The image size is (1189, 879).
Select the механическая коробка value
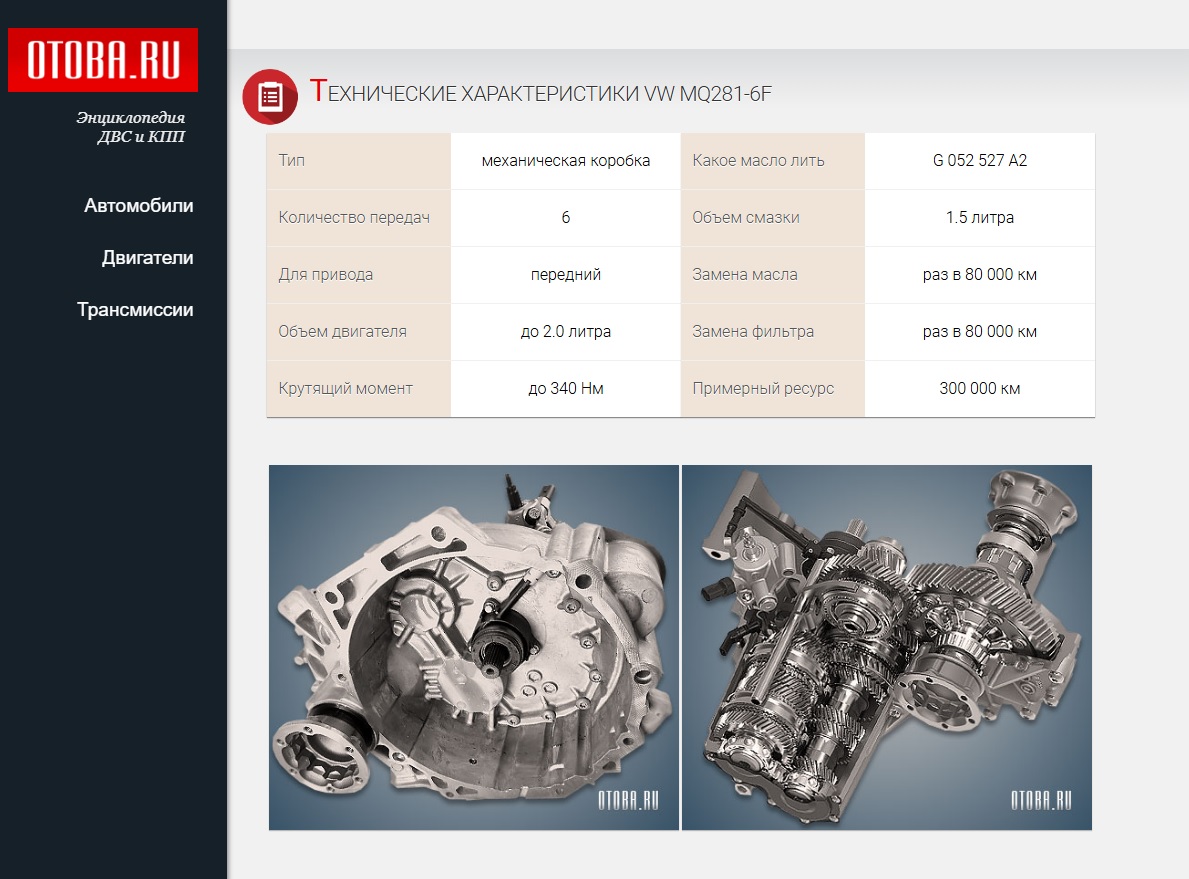click(x=566, y=161)
